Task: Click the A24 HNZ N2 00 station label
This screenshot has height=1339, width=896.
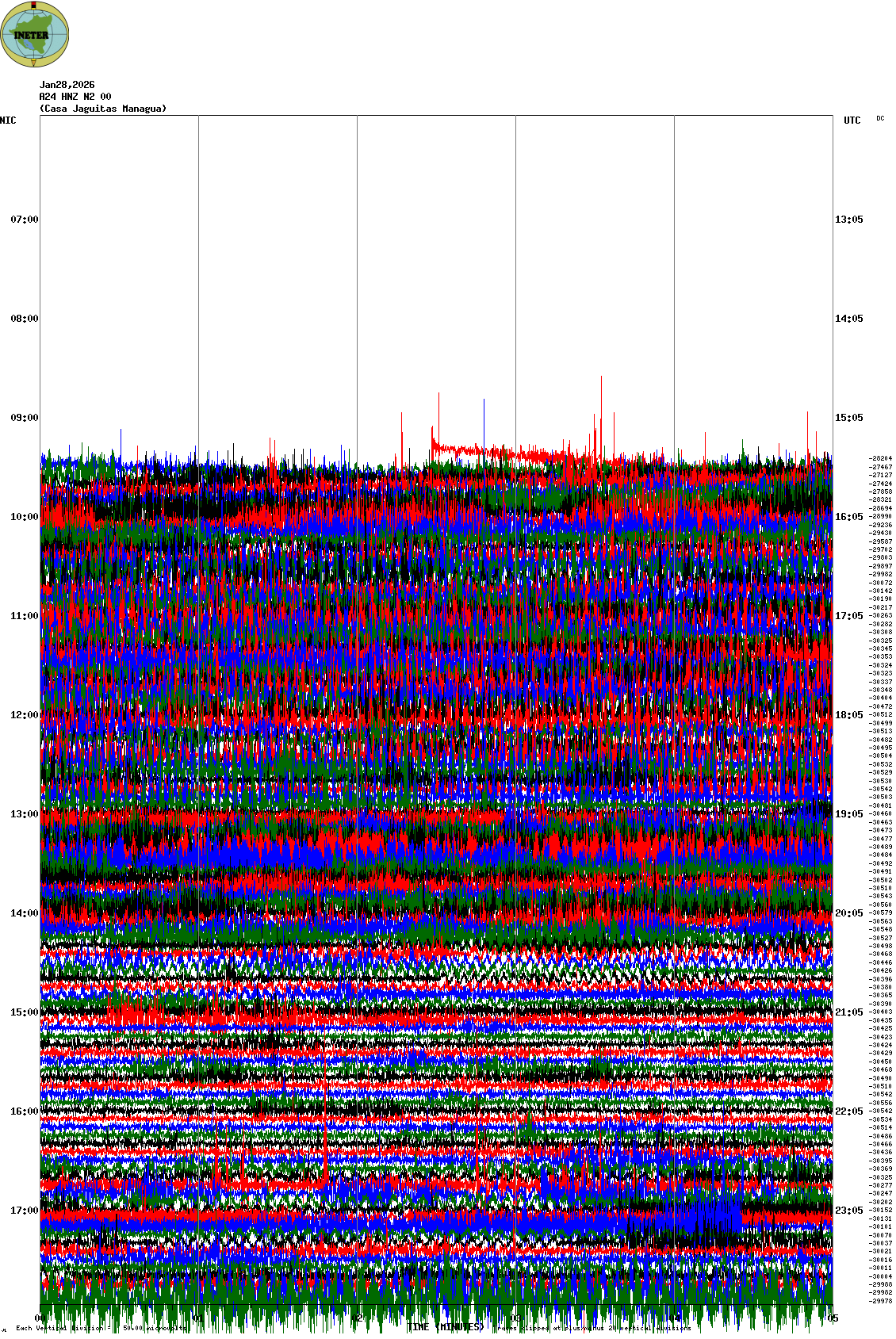Action: [x=75, y=97]
